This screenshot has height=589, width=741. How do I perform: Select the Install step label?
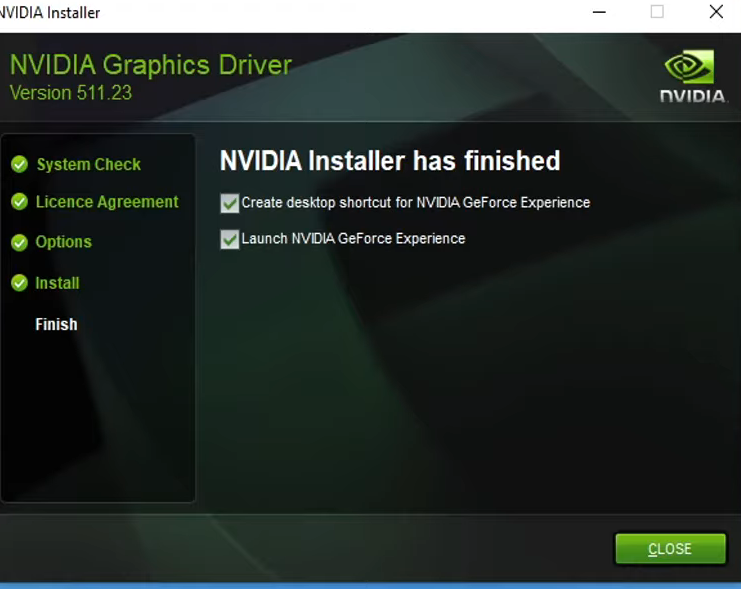click(57, 283)
